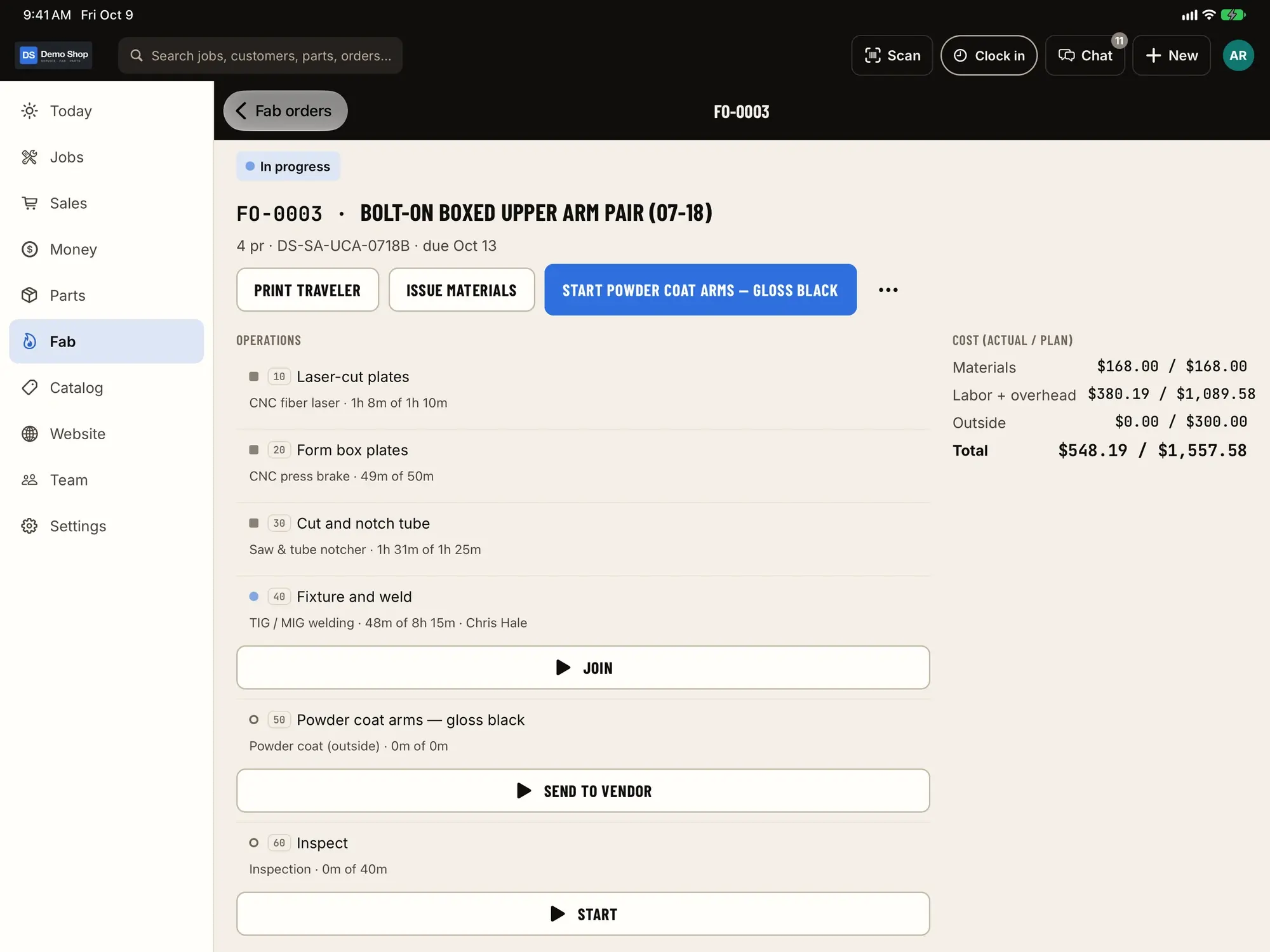Click blue status dot for Fixture and weld

pyautogui.click(x=254, y=597)
